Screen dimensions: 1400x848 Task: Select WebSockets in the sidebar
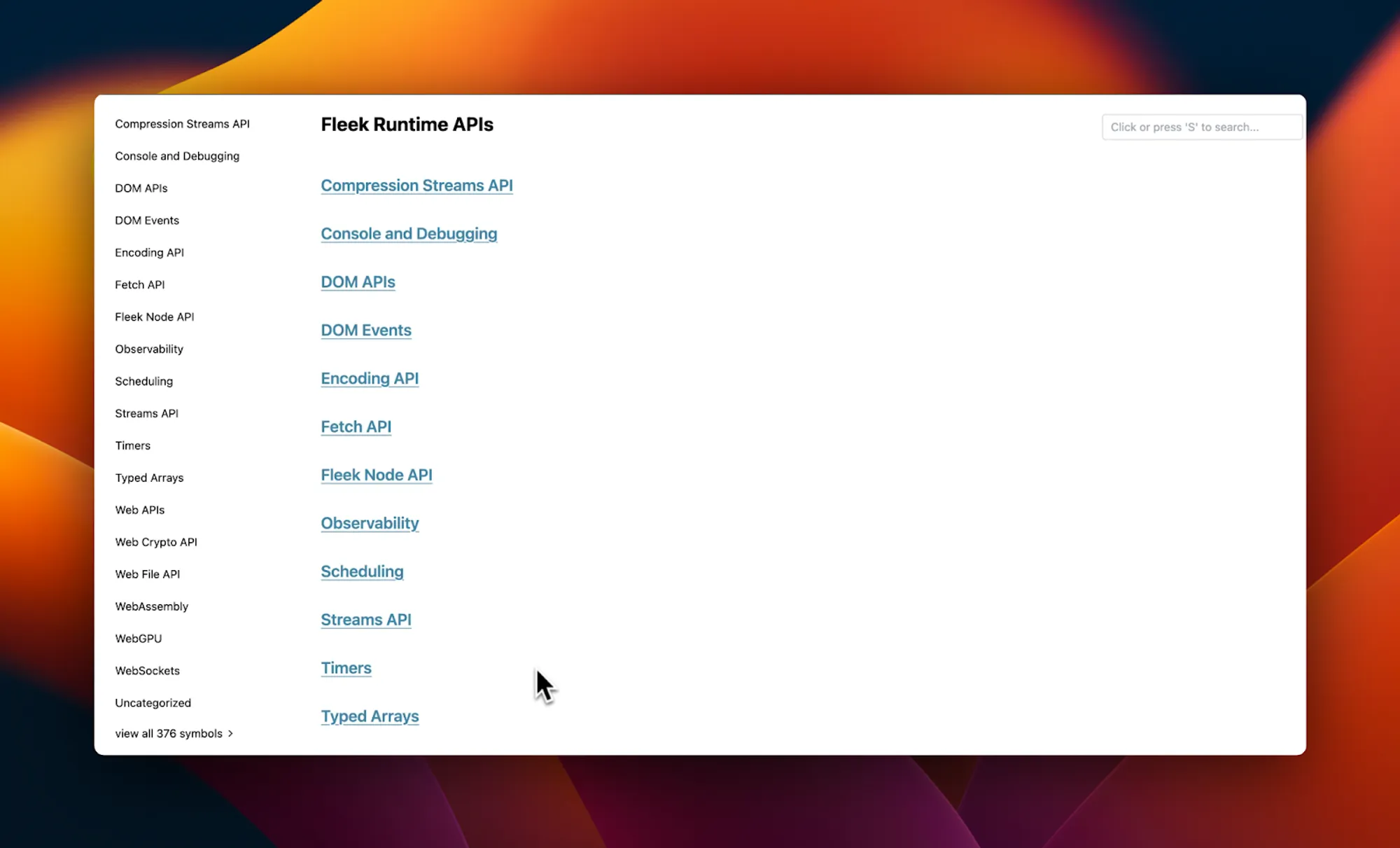pos(147,671)
